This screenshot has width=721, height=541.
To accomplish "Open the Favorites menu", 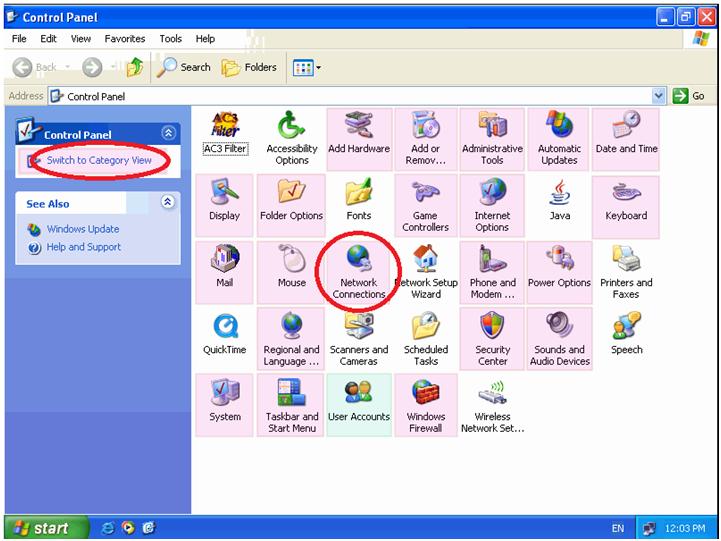I will tap(125, 39).
